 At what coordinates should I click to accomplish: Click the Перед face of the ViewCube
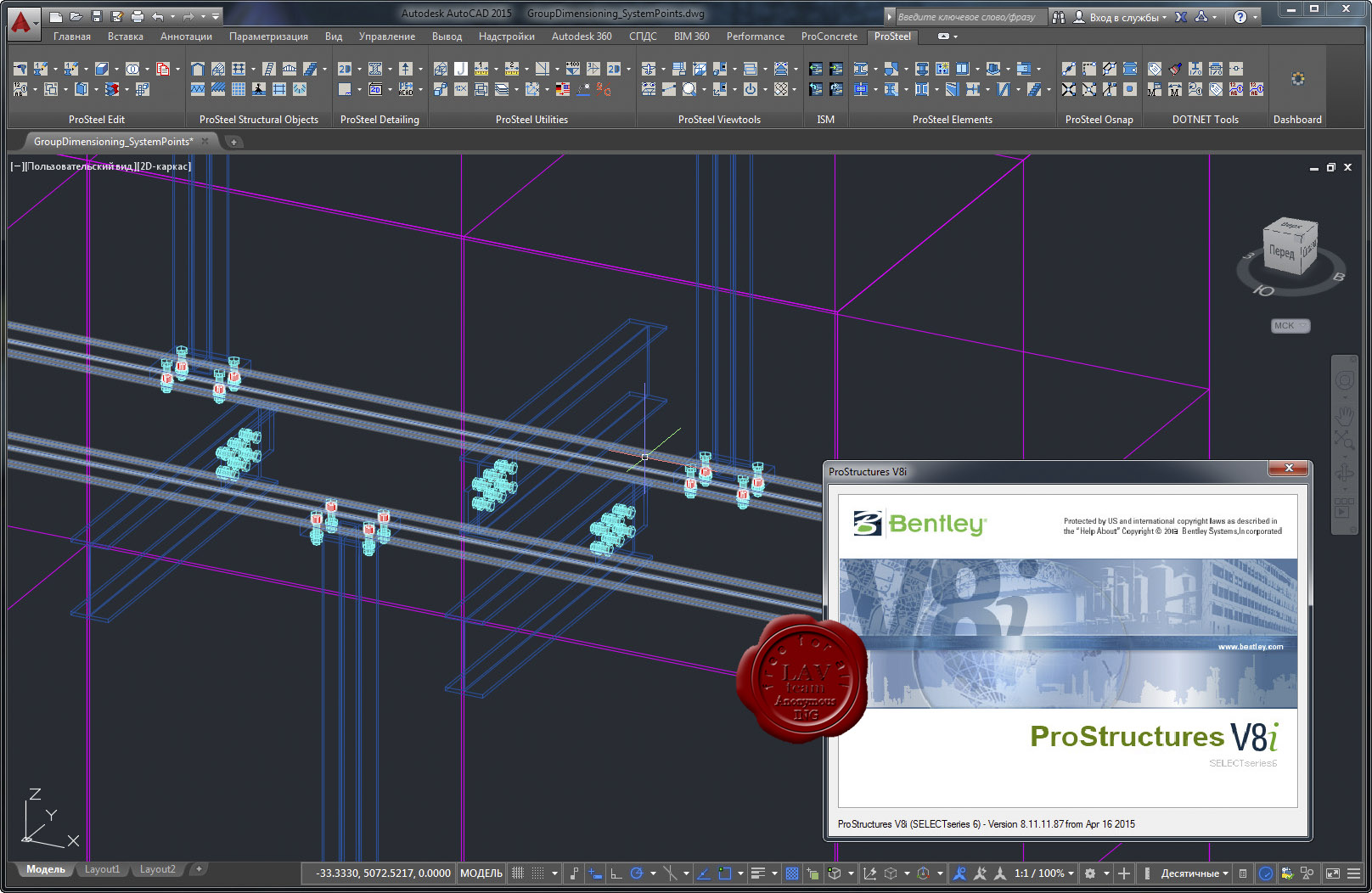(x=1281, y=251)
